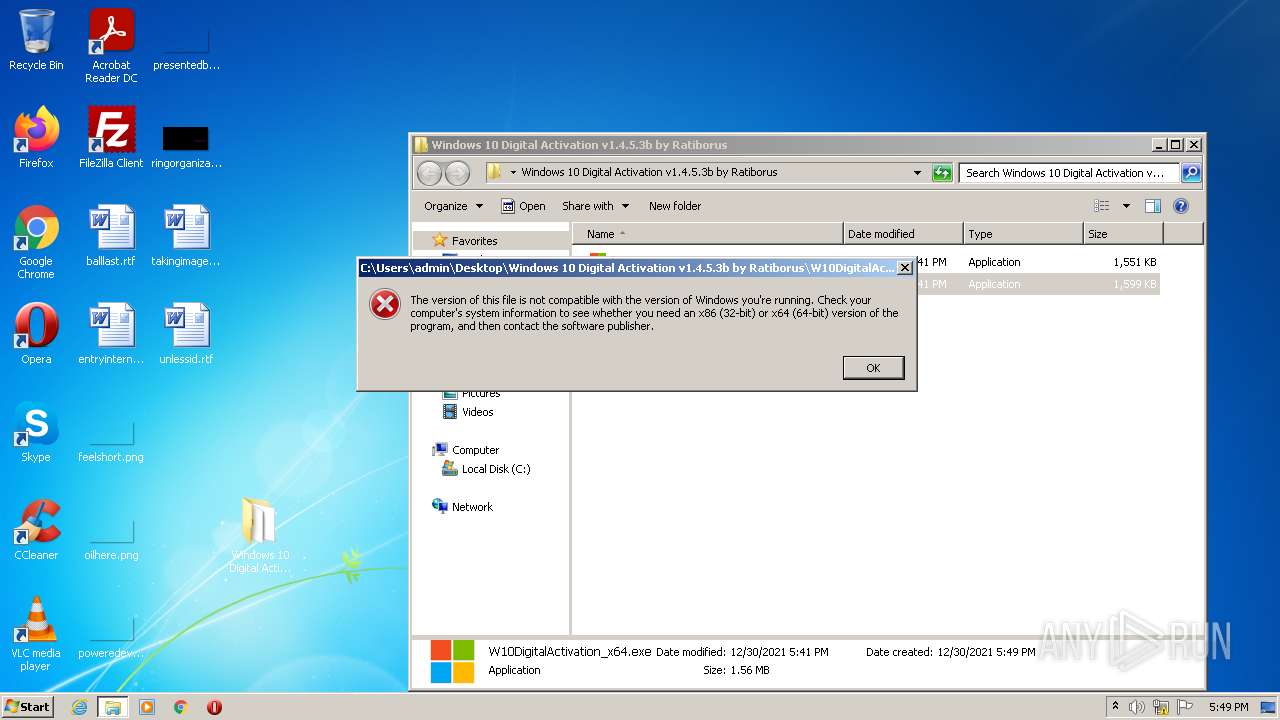Click the Explorer Forward navigation button
Screen dimensions: 1280x720
tap(457, 173)
